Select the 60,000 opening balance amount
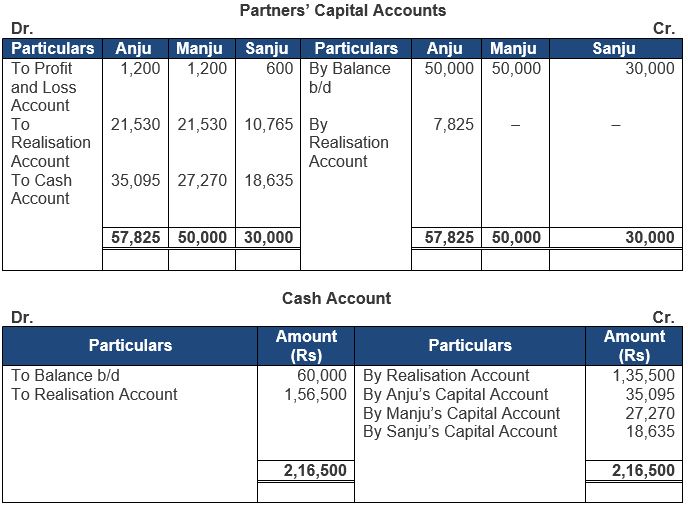 click(322, 376)
